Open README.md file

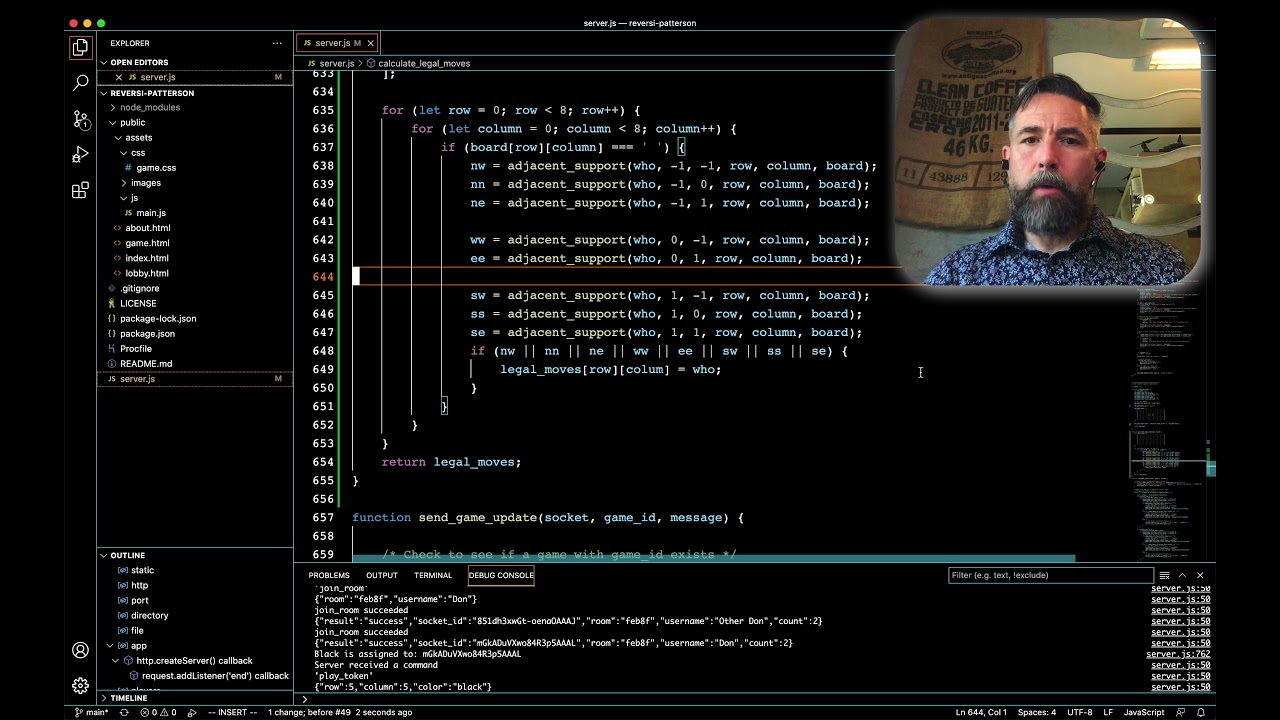[x=146, y=364]
